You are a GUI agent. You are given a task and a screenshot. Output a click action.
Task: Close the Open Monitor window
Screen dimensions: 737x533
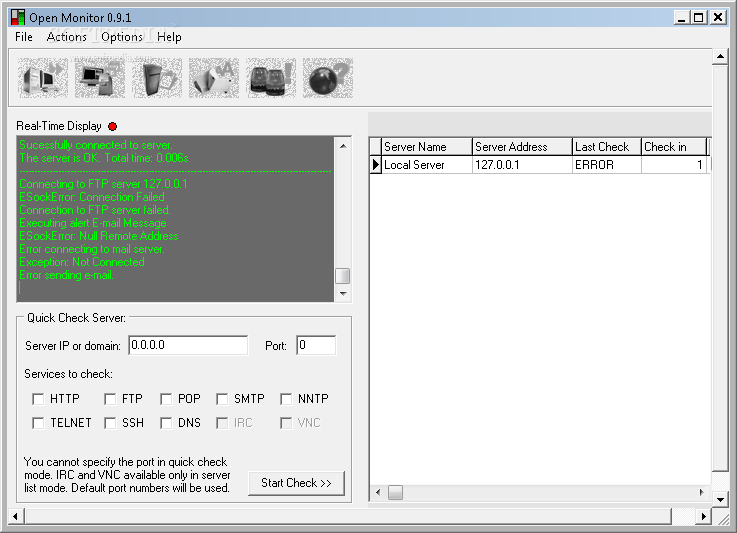point(718,18)
